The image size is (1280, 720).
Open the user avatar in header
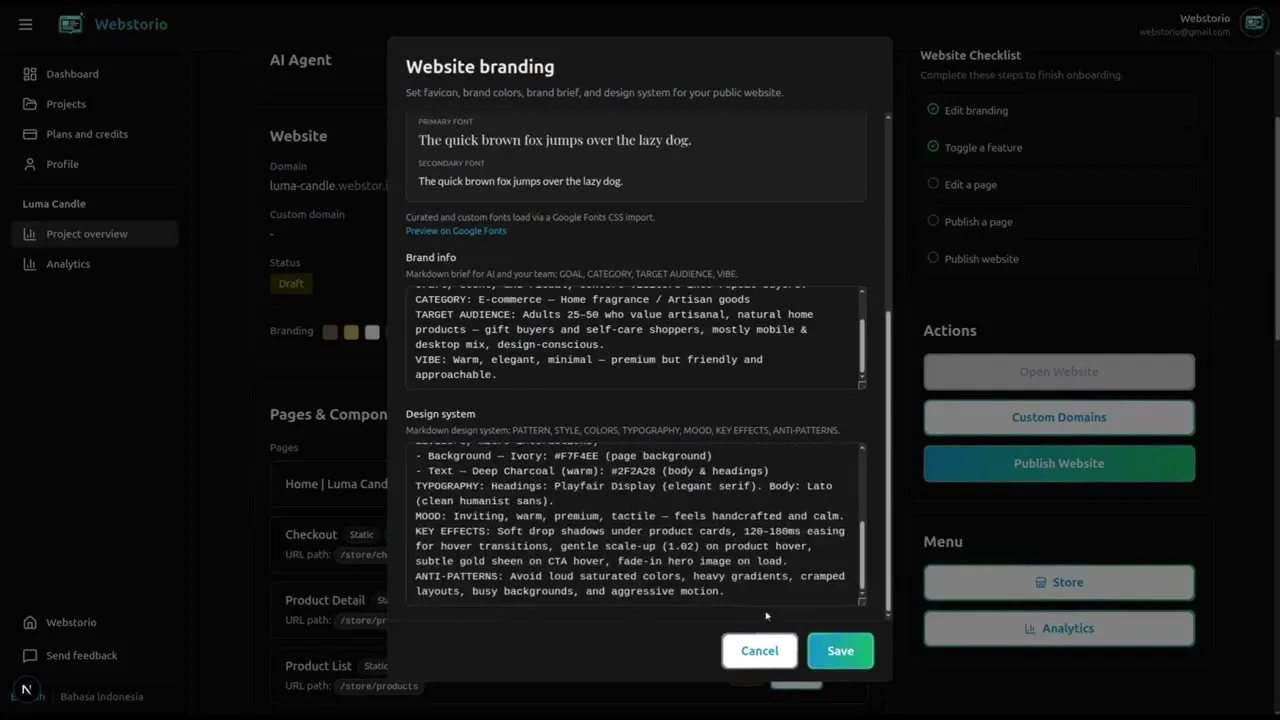tap(1254, 23)
